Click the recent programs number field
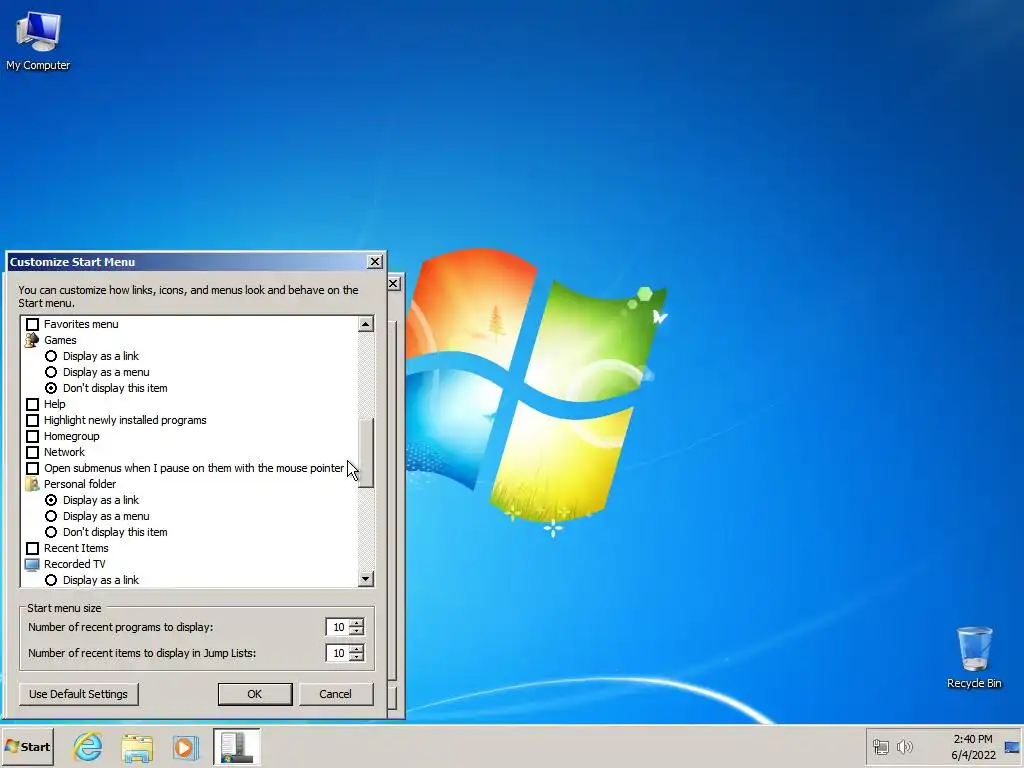Viewport: 1024px width, 768px height. (x=338, y=627)
